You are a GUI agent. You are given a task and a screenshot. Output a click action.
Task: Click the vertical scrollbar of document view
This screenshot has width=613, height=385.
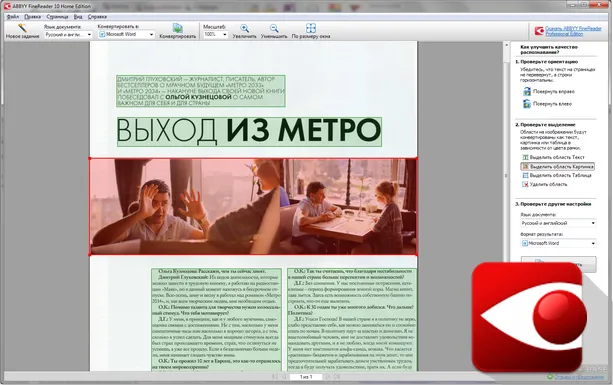506,156
